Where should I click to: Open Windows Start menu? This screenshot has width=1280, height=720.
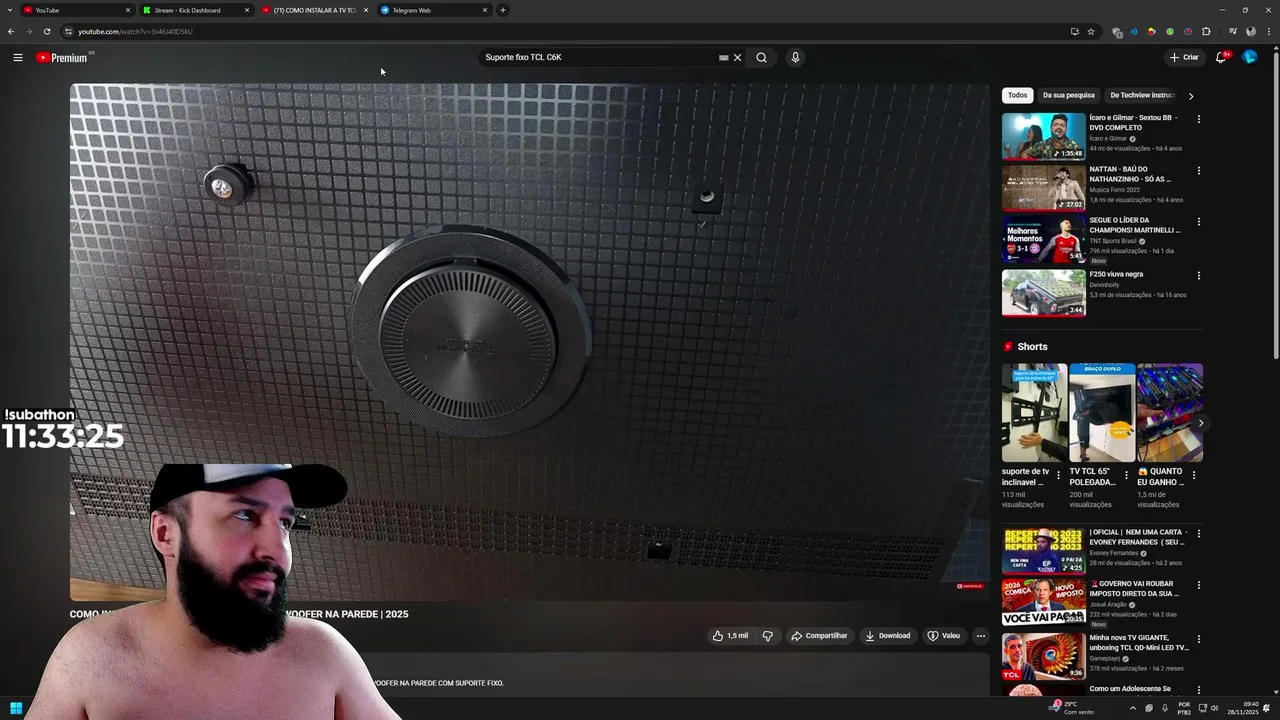(x=16, y=709)
